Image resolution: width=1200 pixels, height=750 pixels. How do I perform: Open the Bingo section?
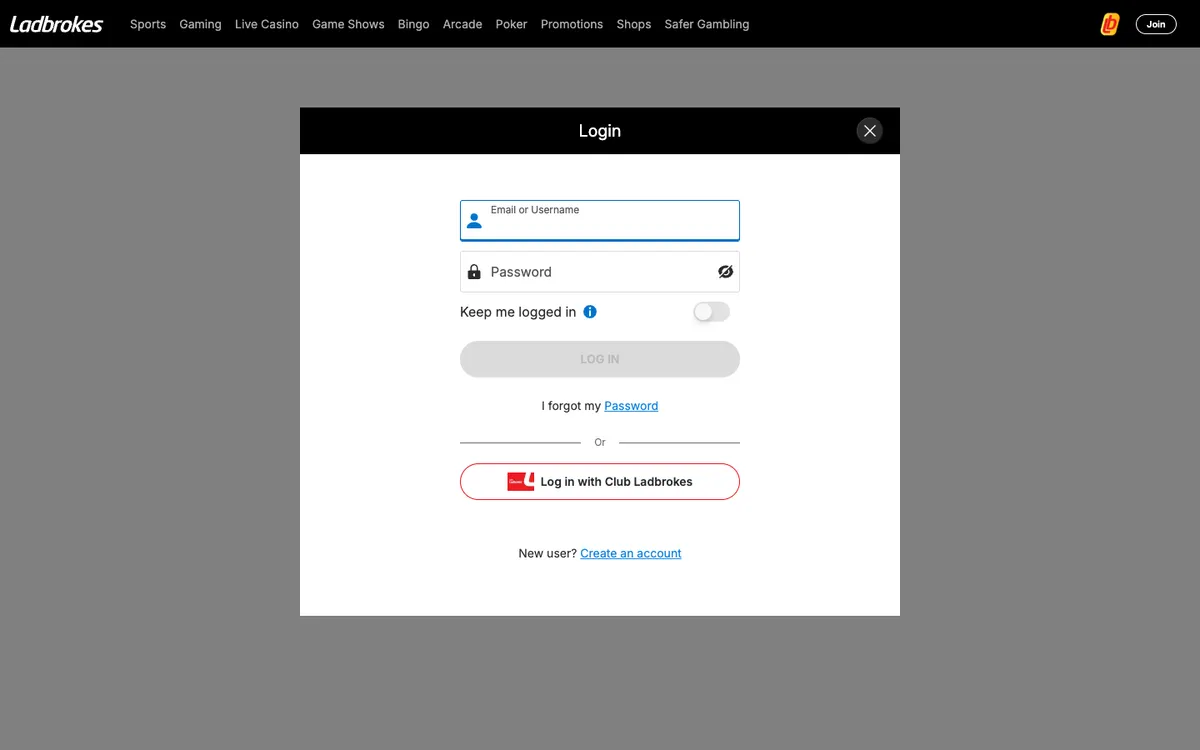[x=413, y=24]
